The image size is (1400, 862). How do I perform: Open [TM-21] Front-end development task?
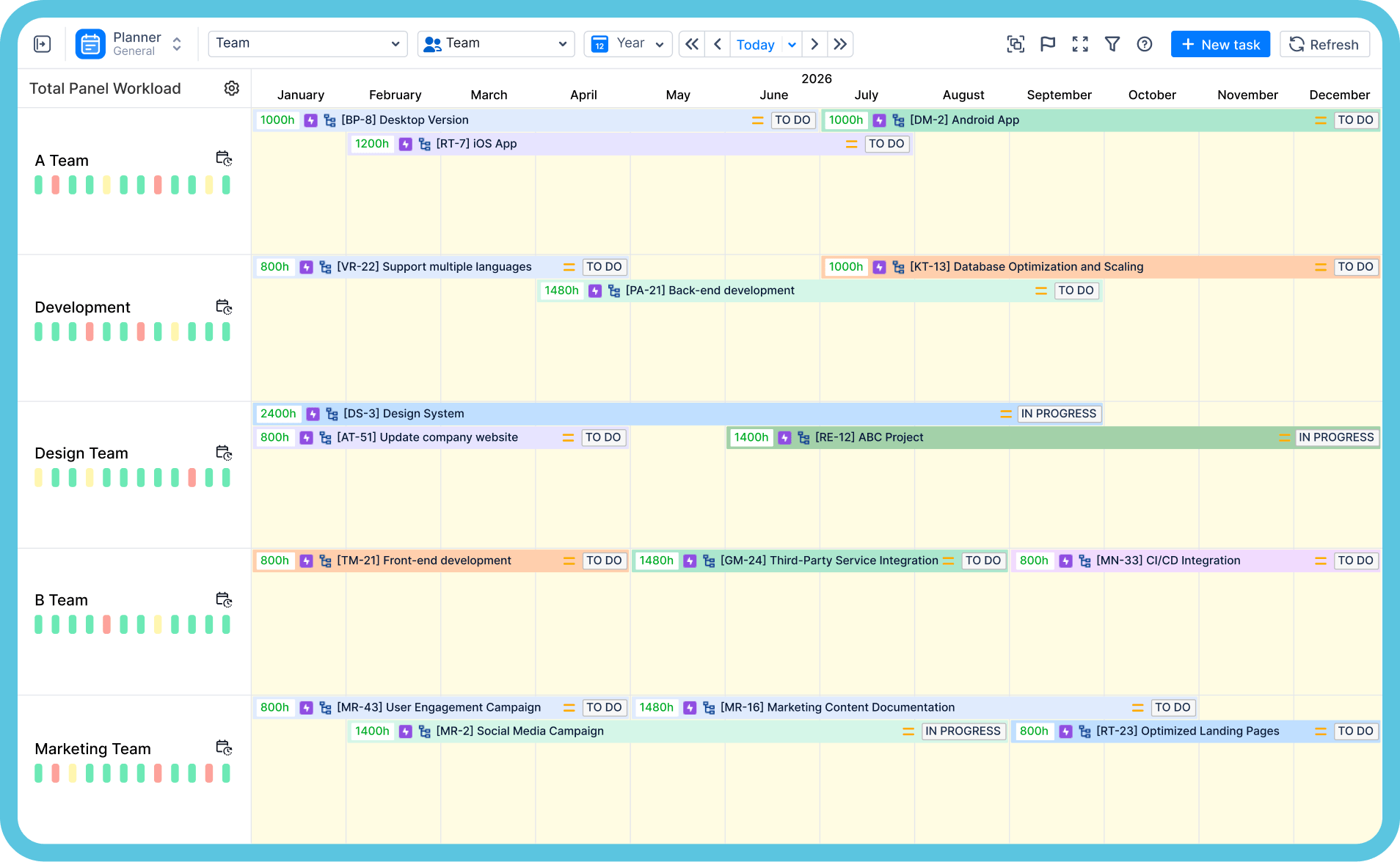[x=441, y=560]
